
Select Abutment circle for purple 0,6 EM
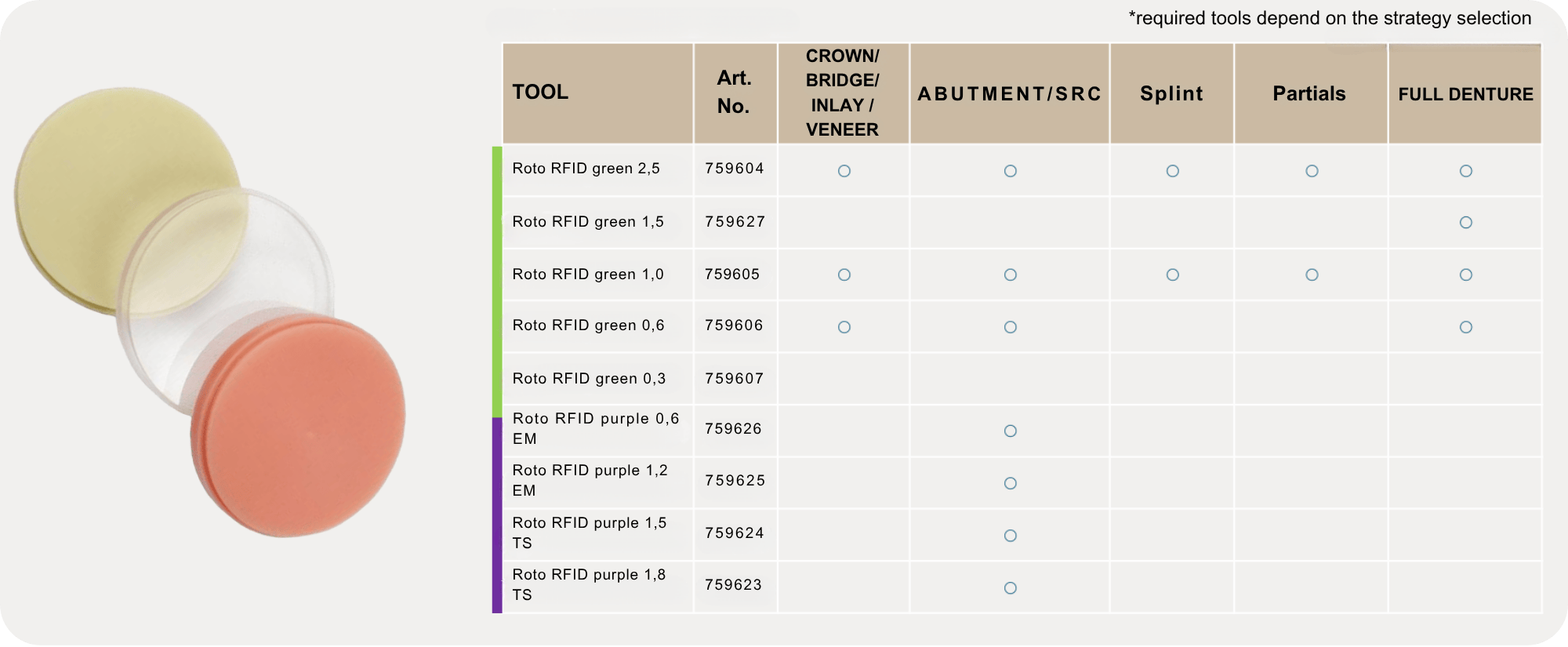pos(1010,431)
